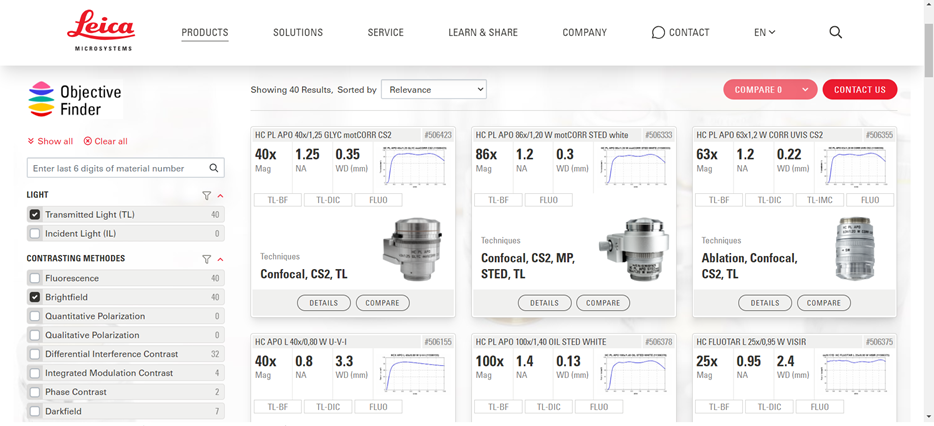934x426 pixels.
Task: Click the Show all double-chevron link
Action: [50, 141]
